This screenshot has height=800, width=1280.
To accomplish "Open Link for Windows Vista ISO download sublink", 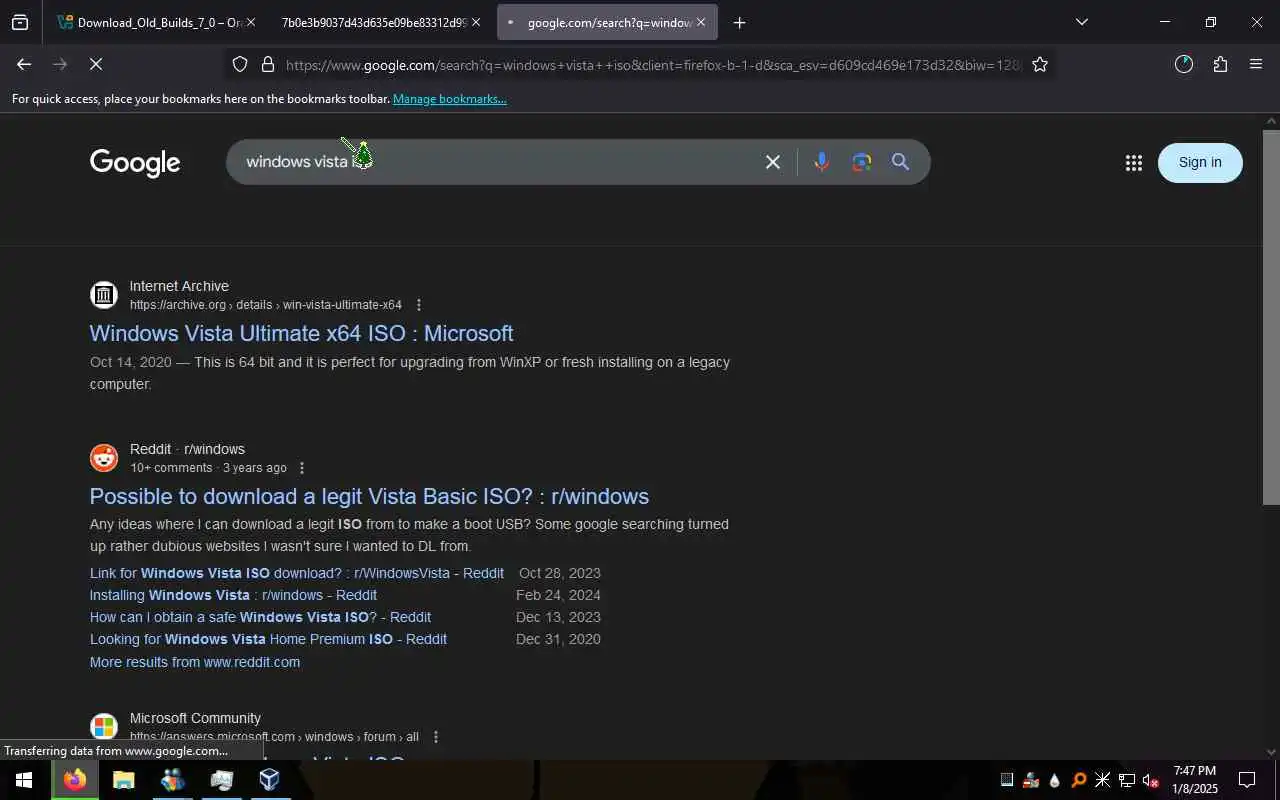I will click(x=297, y=573).
